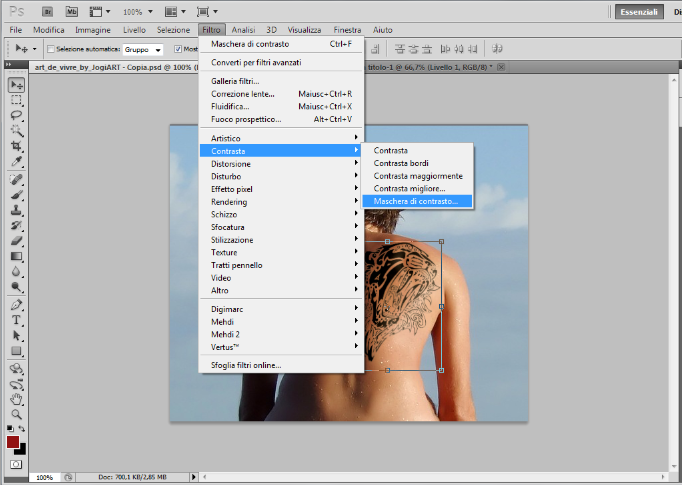Select the Rectangular Marquee tool
This screenshot has height=485, width=682.
click(x=16, y=100)
